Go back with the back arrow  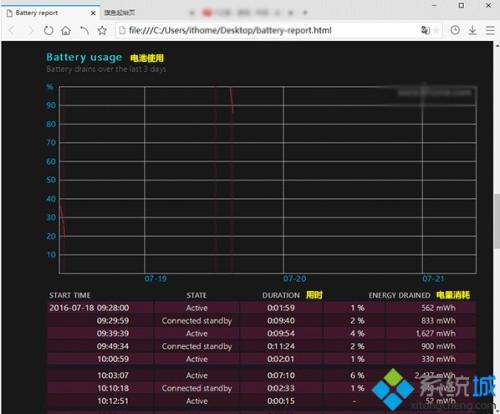pyautogui.click(x=12, y=31)
